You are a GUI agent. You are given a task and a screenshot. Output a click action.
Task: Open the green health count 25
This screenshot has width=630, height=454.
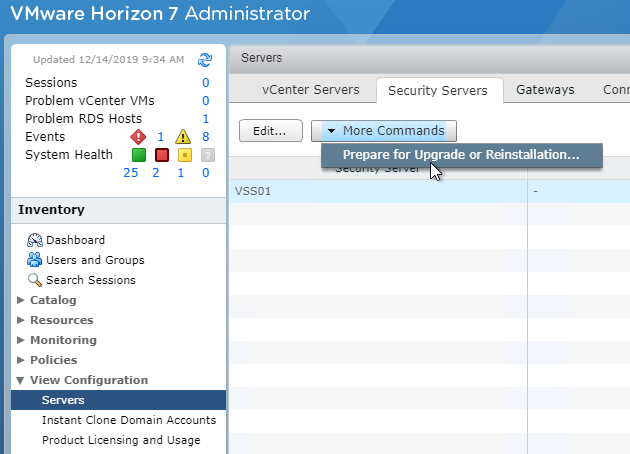pyautogui.click(x=131, y=173)
